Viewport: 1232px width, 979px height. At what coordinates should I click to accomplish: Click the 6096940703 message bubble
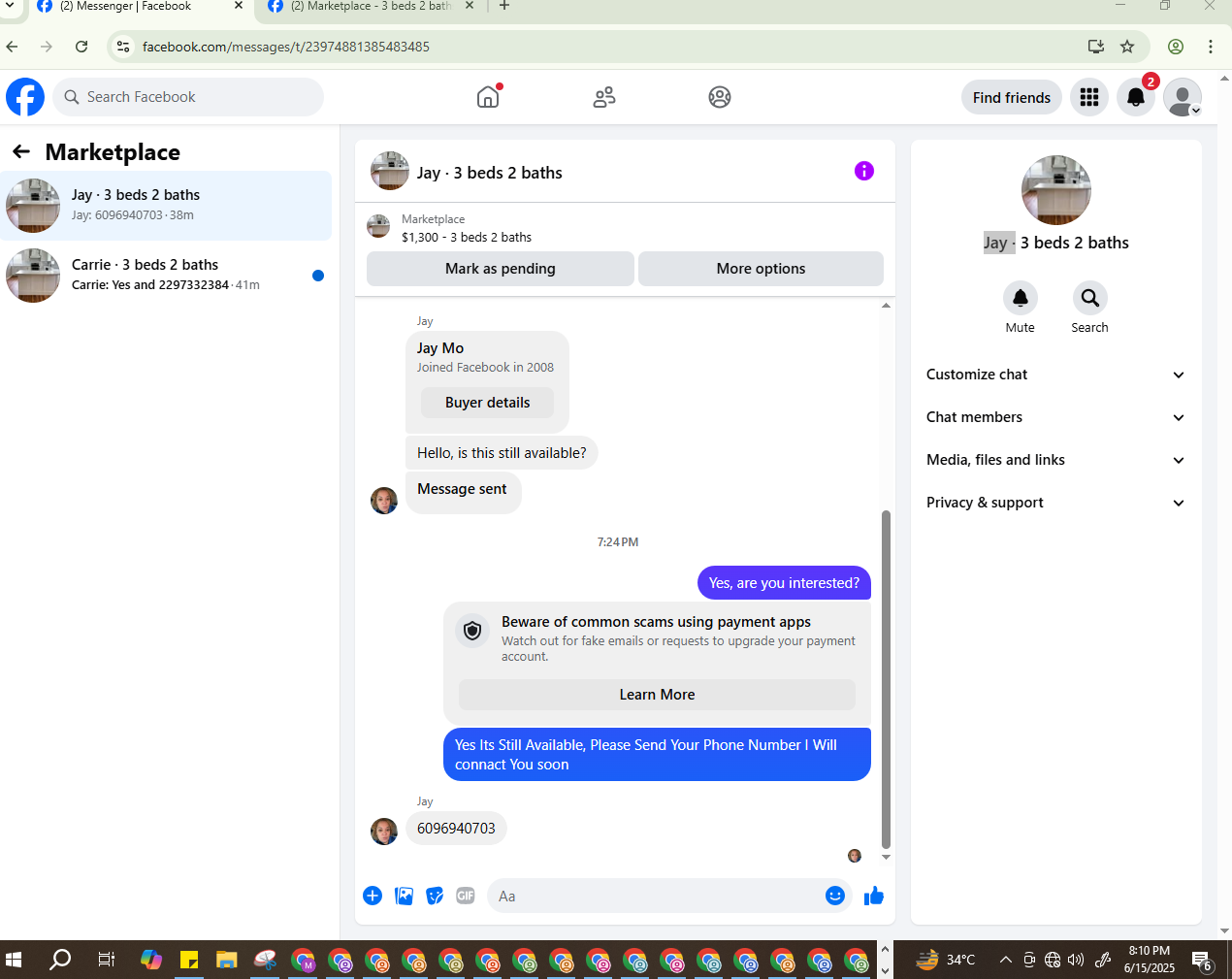[x=456, y=829]
